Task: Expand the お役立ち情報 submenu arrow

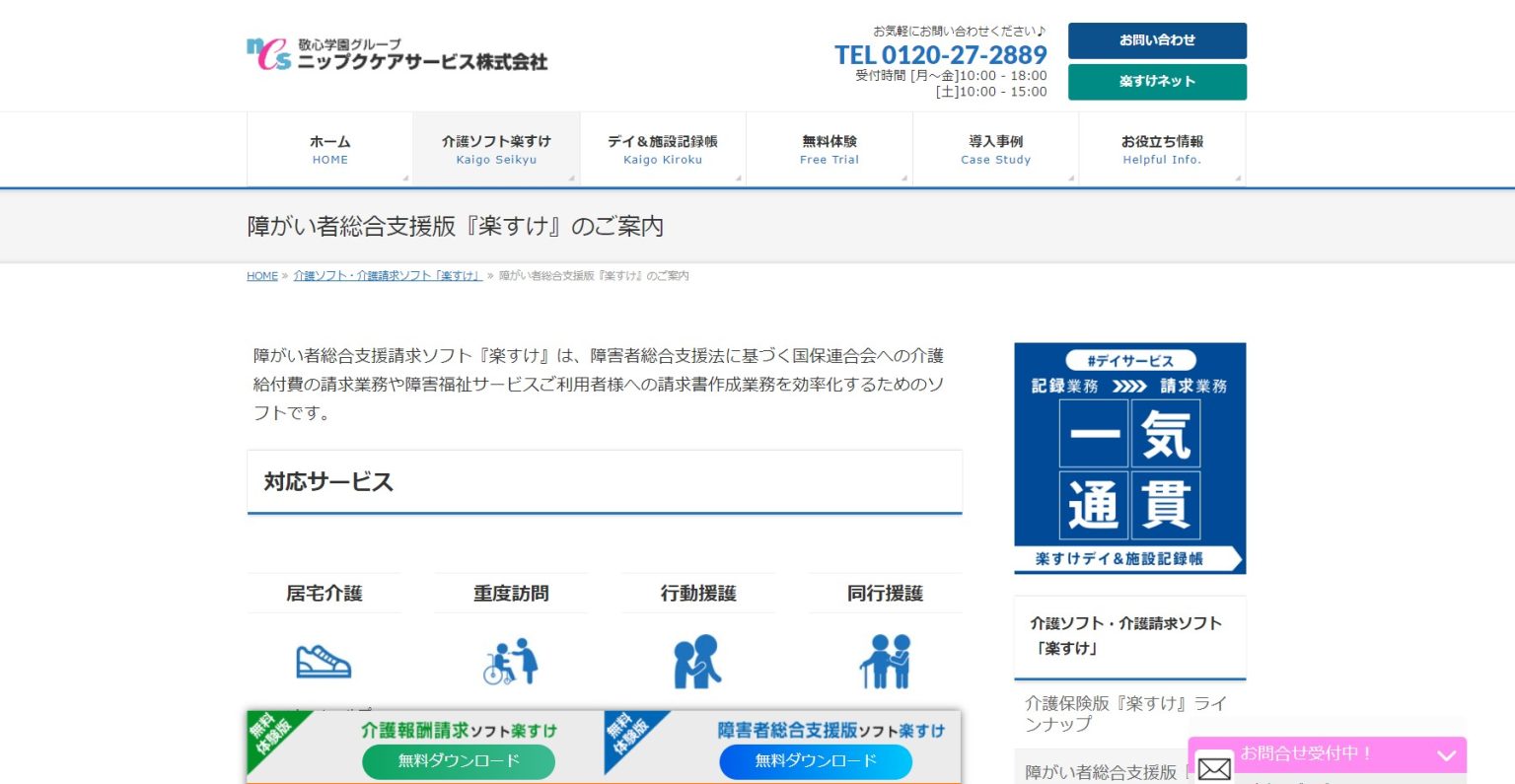Action: [x=1238, y=178]
